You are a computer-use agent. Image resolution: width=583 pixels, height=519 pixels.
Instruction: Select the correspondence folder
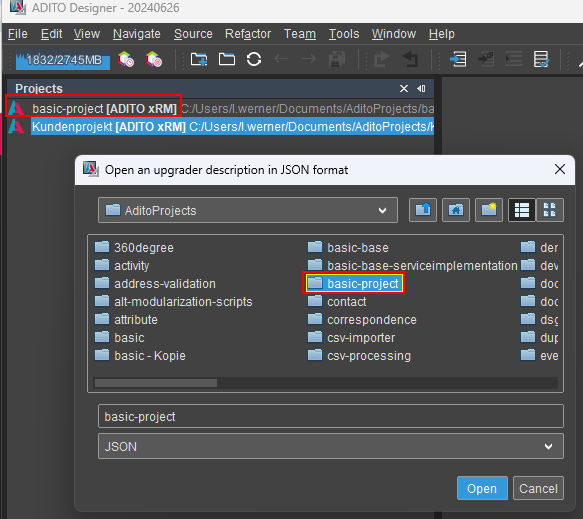(362, 320)
